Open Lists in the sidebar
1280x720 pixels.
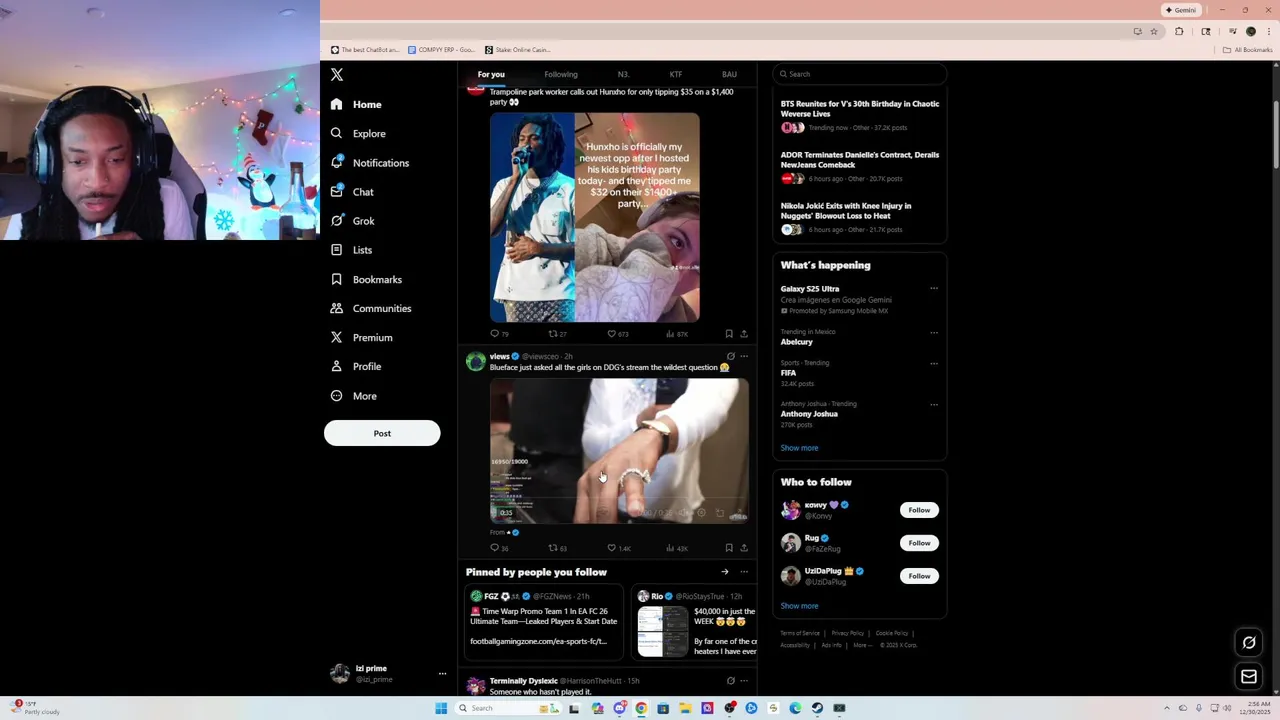[x=351, y=250]
